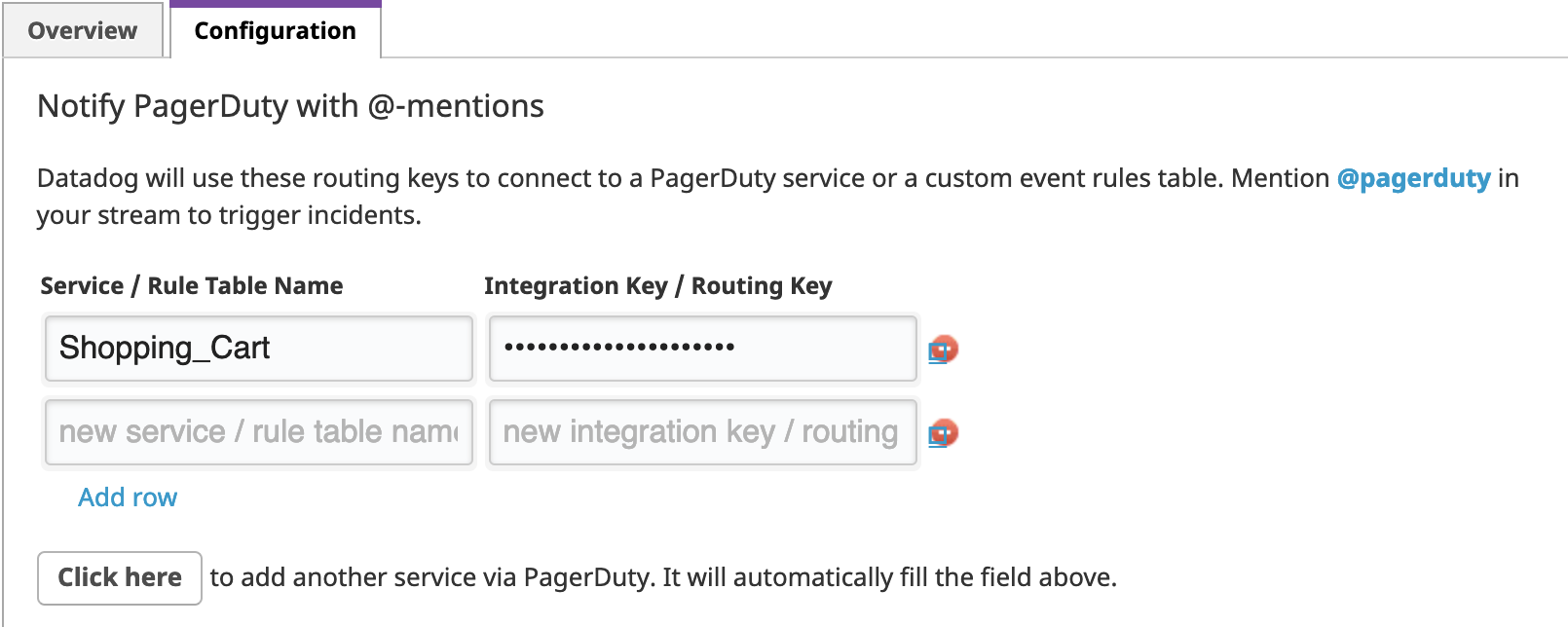The height and width of the screenshot is (627, 1568).
Task: Click blue square icon beside Shopping_Cart key
Action: click(x=935, y=353)
